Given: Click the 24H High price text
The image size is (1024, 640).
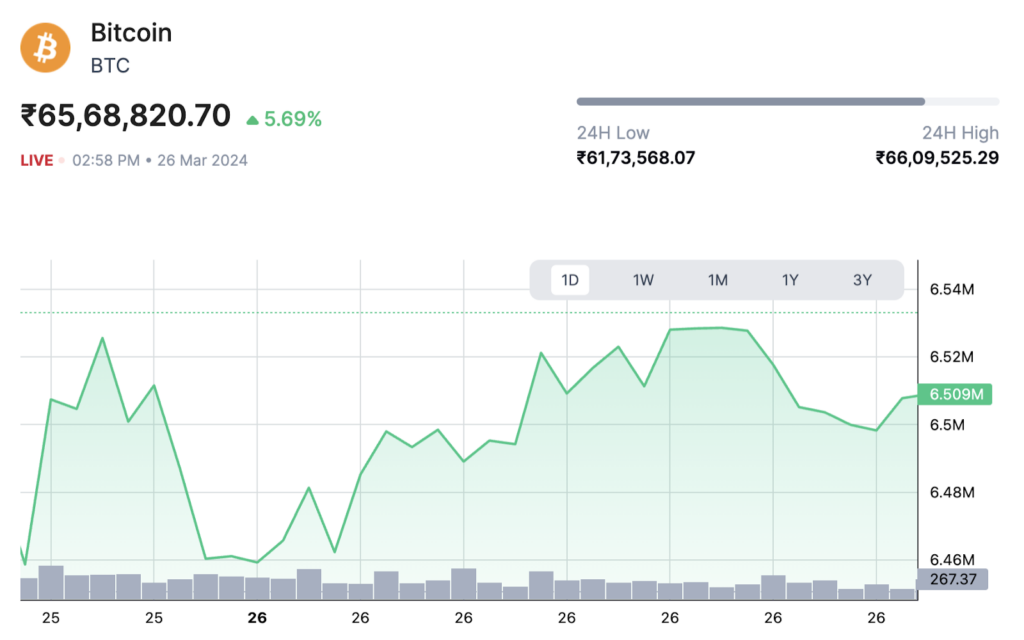Looking at the screenshot, I should tap(937, 158).
